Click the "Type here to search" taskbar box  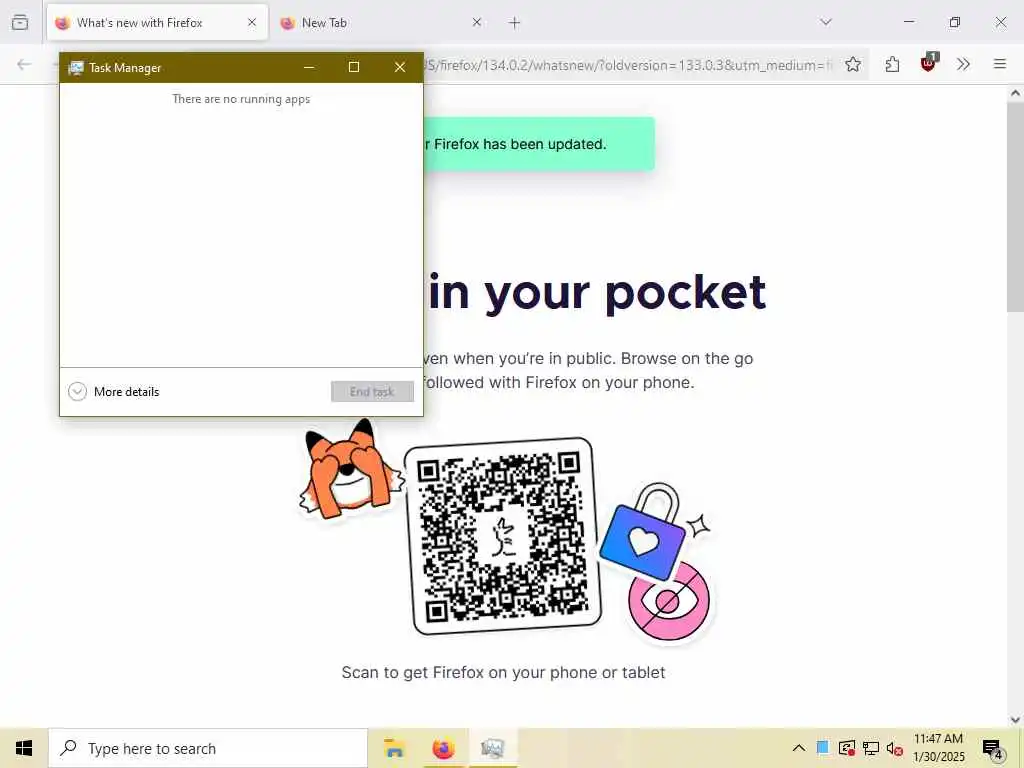click(208, 748)
